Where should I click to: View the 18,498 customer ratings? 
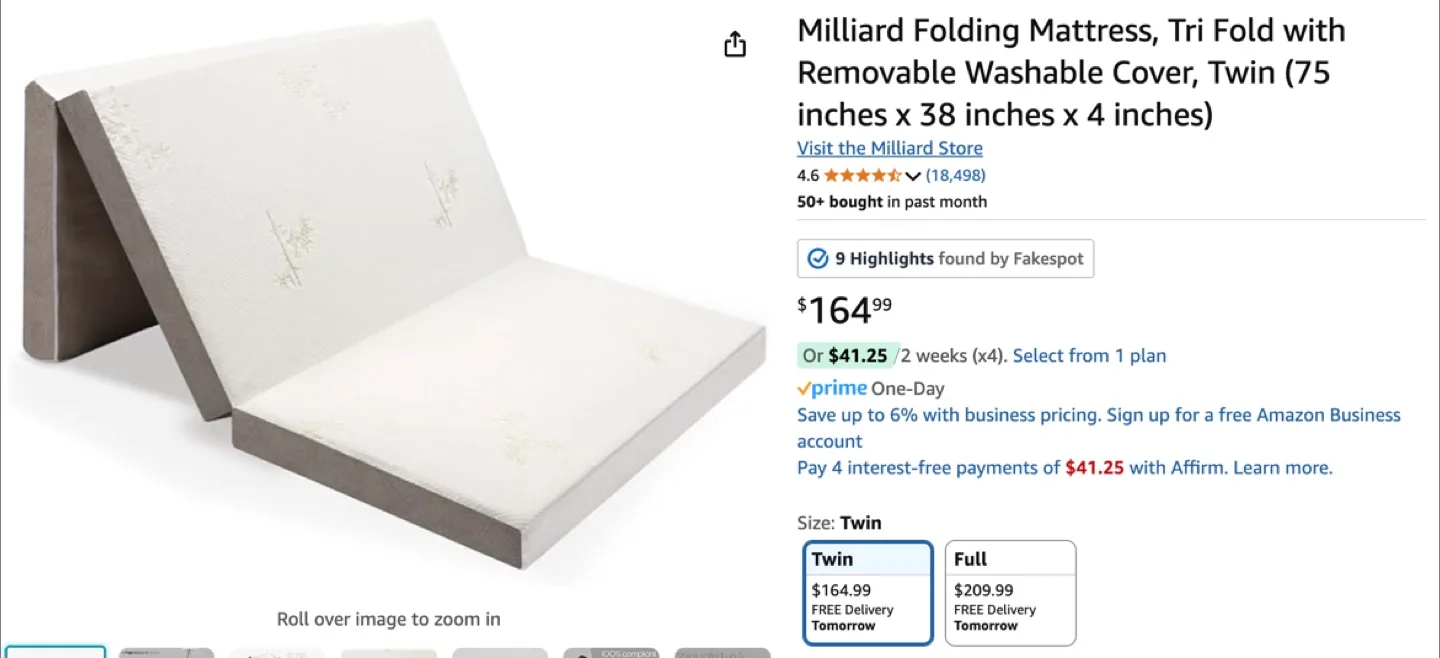point(955,174)
